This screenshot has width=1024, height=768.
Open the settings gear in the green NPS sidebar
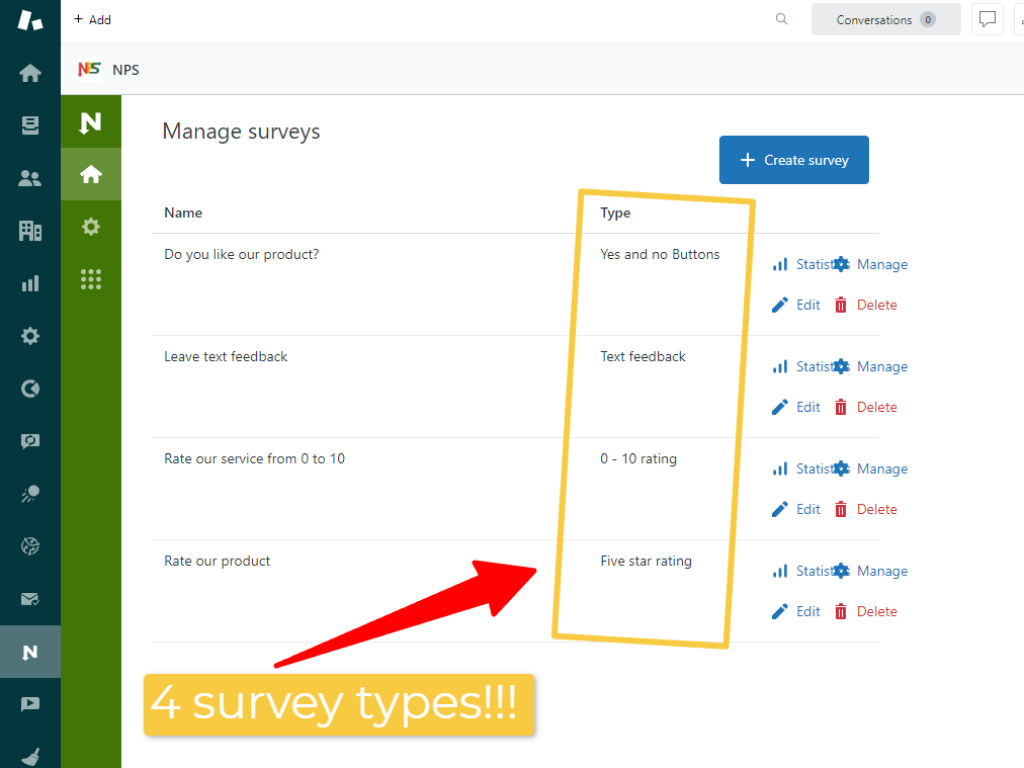pyautogui.click(x=91, y=226)
